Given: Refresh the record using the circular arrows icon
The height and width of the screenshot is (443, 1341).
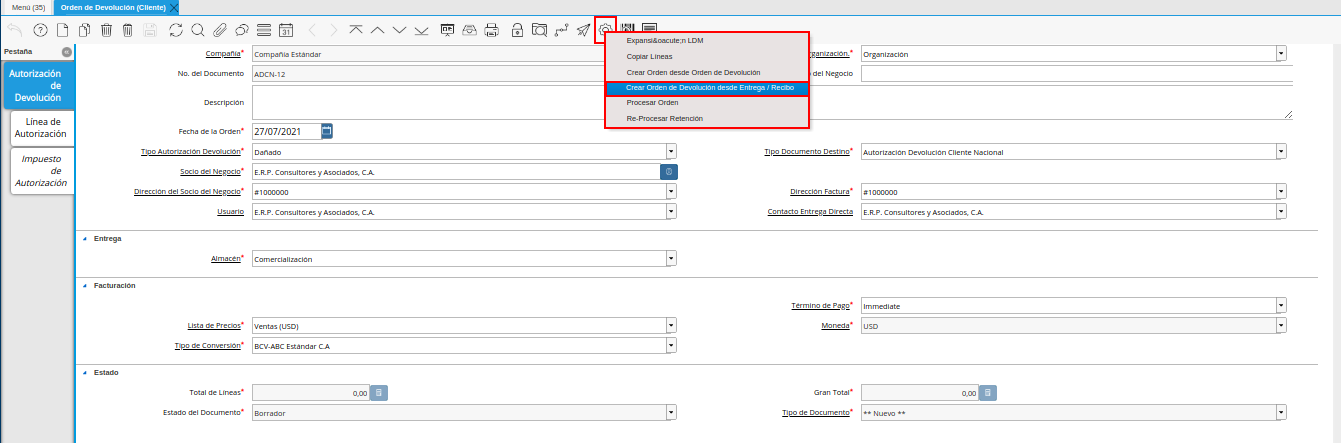Looking at the screenshot, I should [176, 30].
